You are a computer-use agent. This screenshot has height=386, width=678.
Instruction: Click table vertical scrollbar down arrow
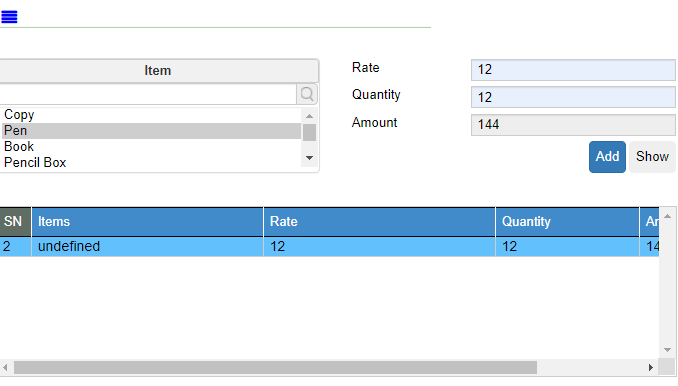(667, 350)
